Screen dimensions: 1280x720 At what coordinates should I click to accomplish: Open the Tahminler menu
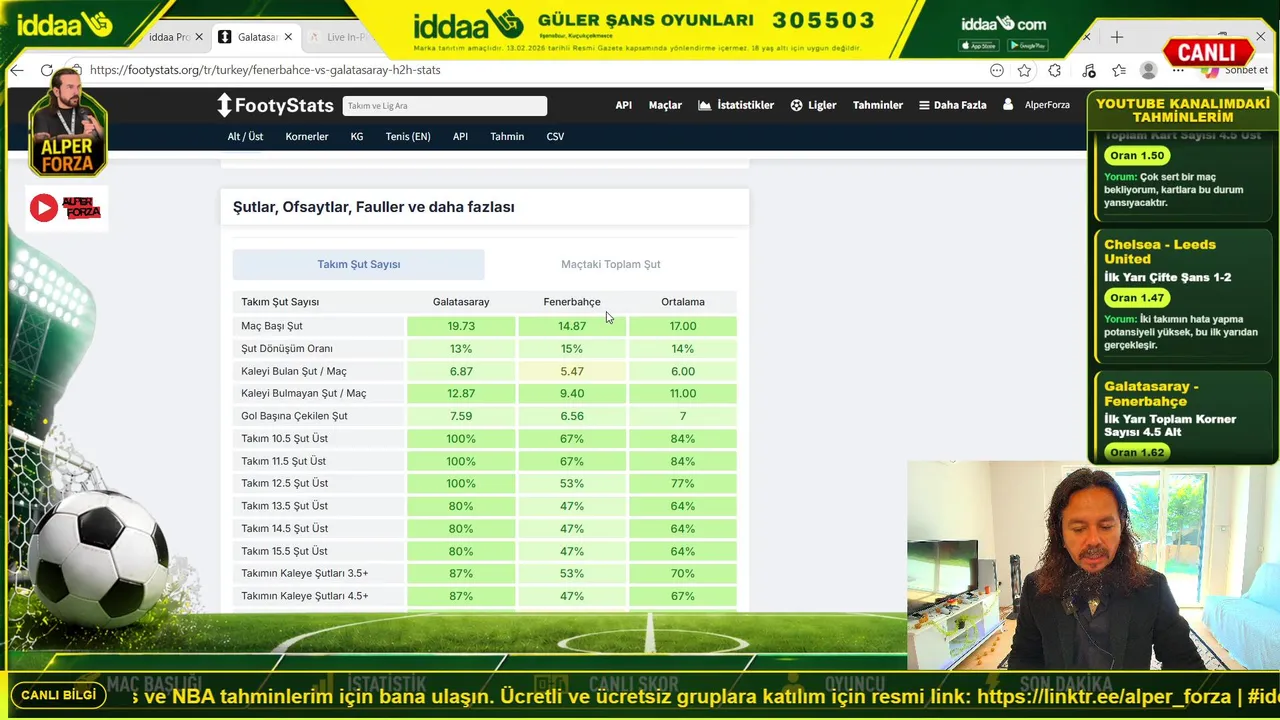pos(878,105)
